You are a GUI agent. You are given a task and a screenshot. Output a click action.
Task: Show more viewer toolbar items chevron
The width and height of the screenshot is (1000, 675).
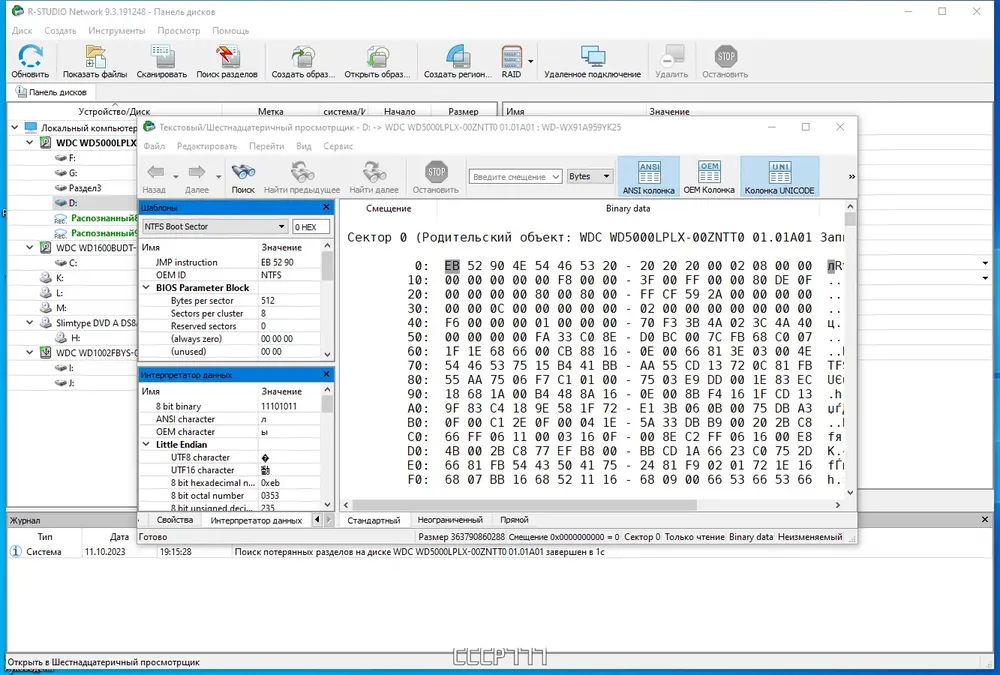click(x=851, y=177)
